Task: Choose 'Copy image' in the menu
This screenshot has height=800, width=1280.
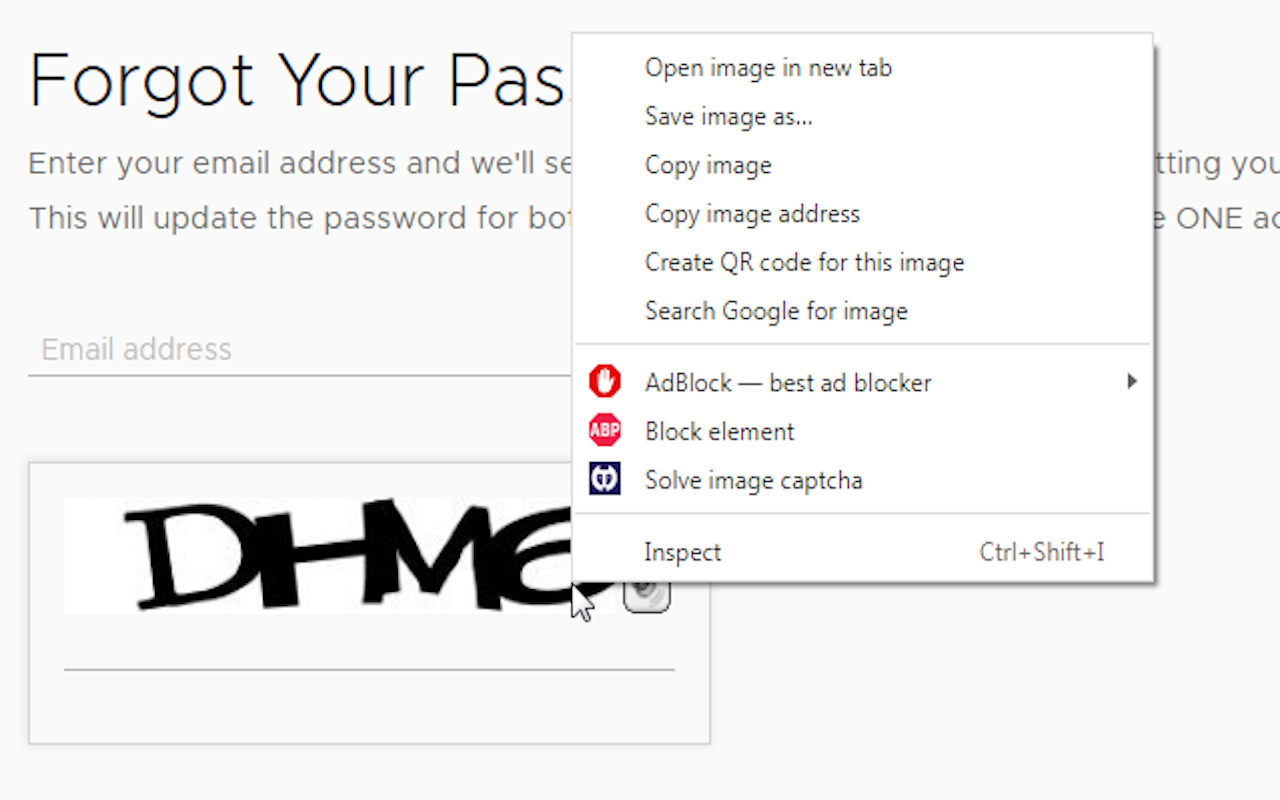Action: click(708, 165)
